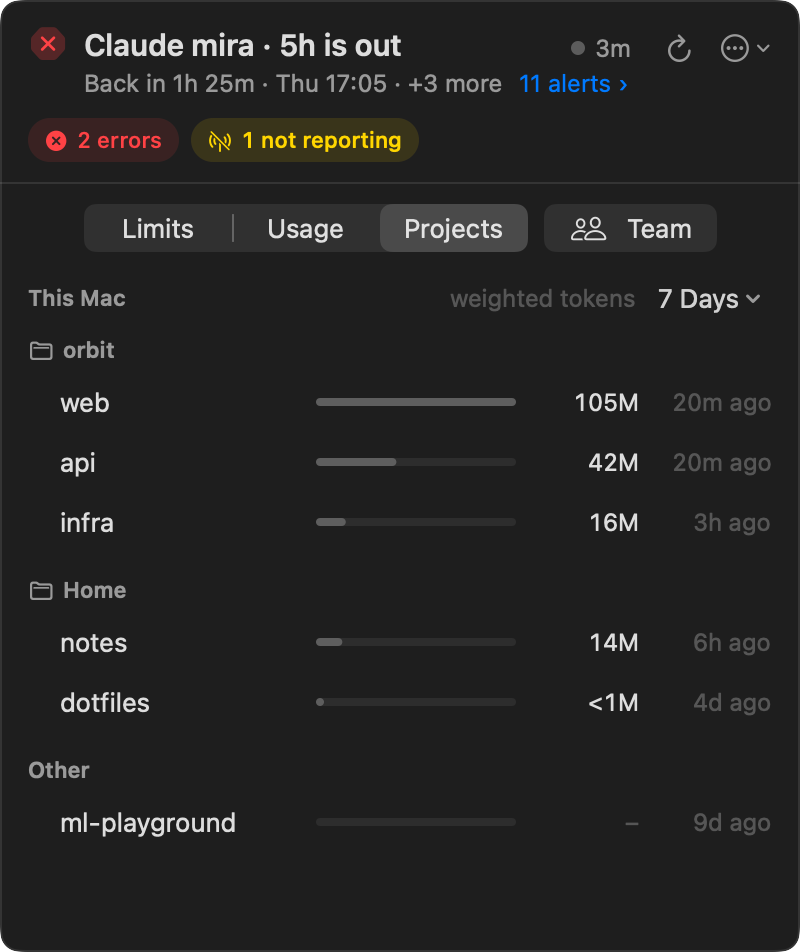The image size is (800, 952).
Task: Click the 14M token value
Action: 614,642
